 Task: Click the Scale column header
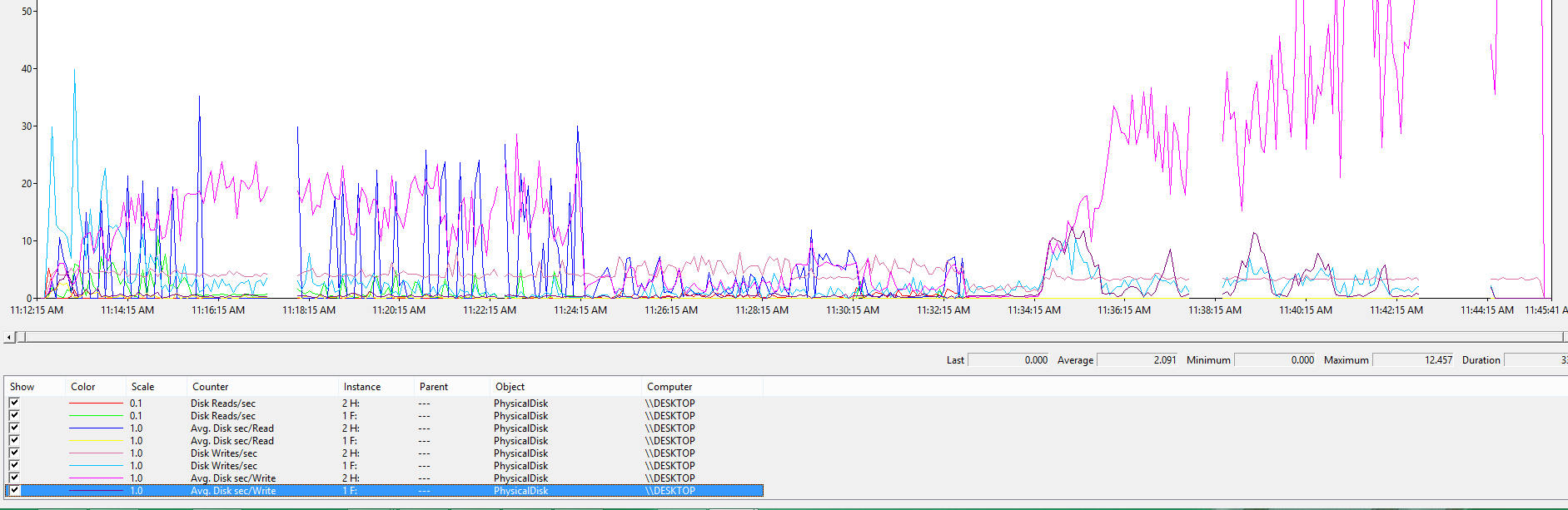[142, 387]
